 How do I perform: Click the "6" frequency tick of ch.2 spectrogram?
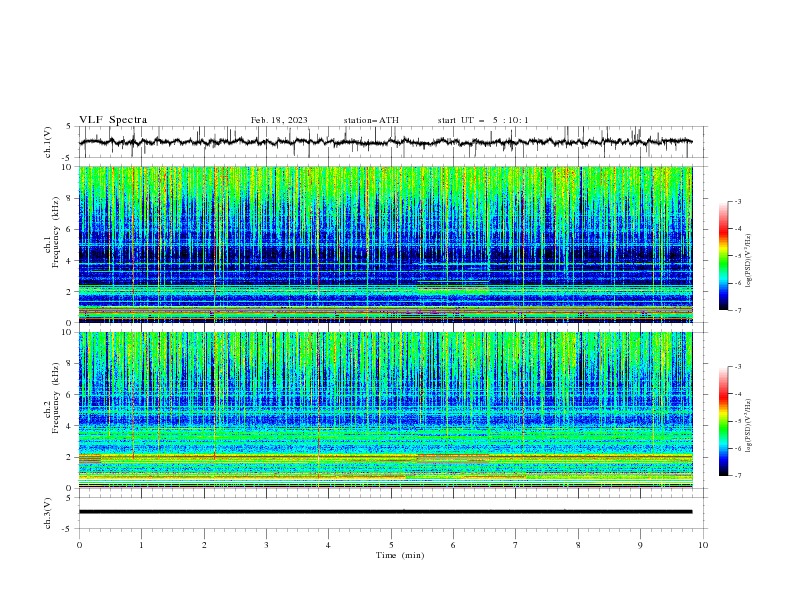(71, 394)
